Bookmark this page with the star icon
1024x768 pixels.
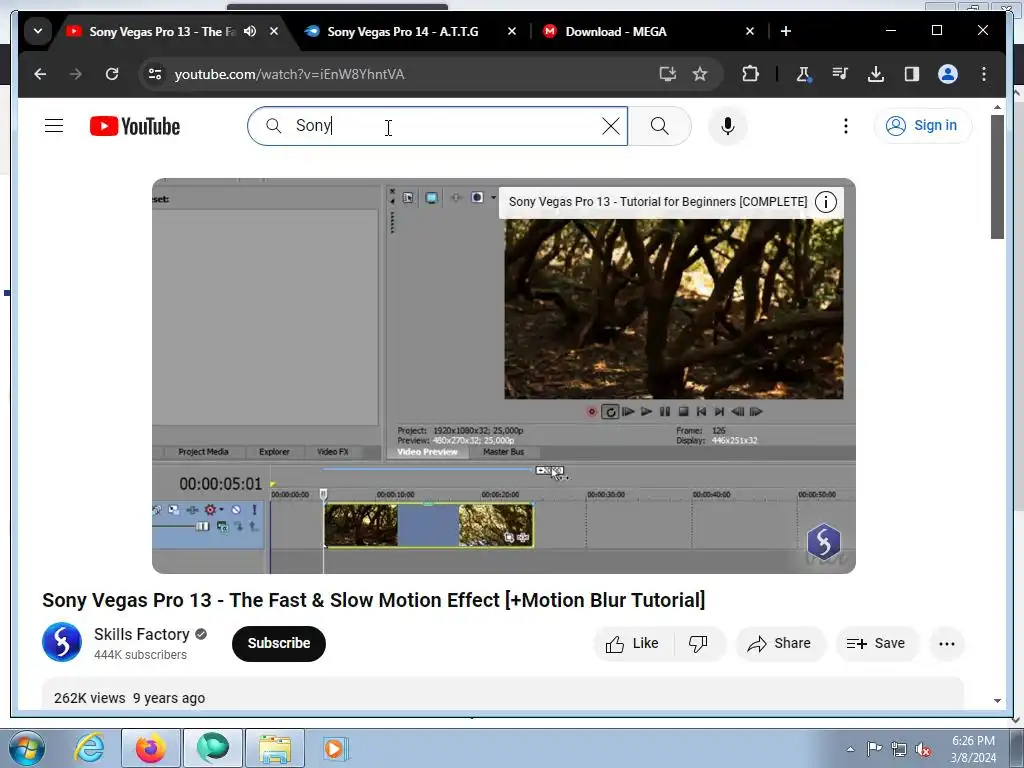pos(700,74)
